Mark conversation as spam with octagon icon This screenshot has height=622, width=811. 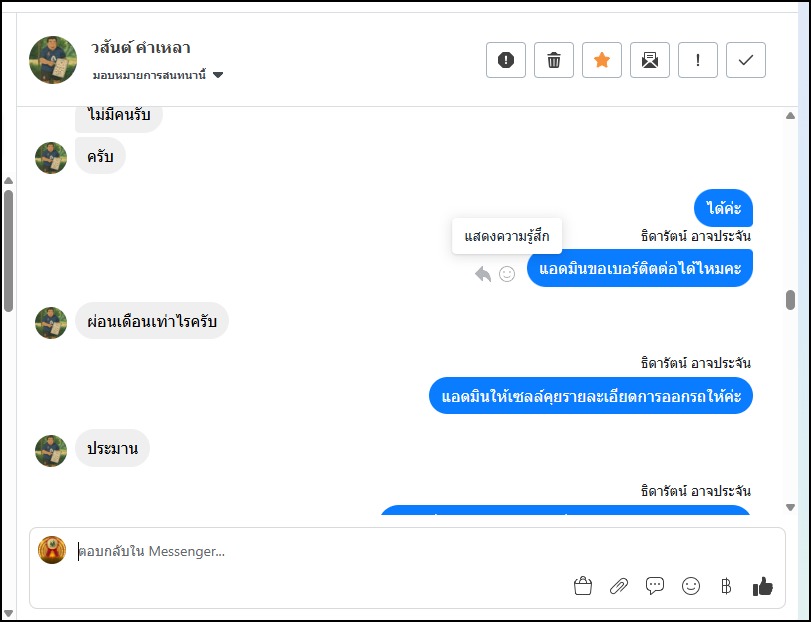(x=506, y=60)
